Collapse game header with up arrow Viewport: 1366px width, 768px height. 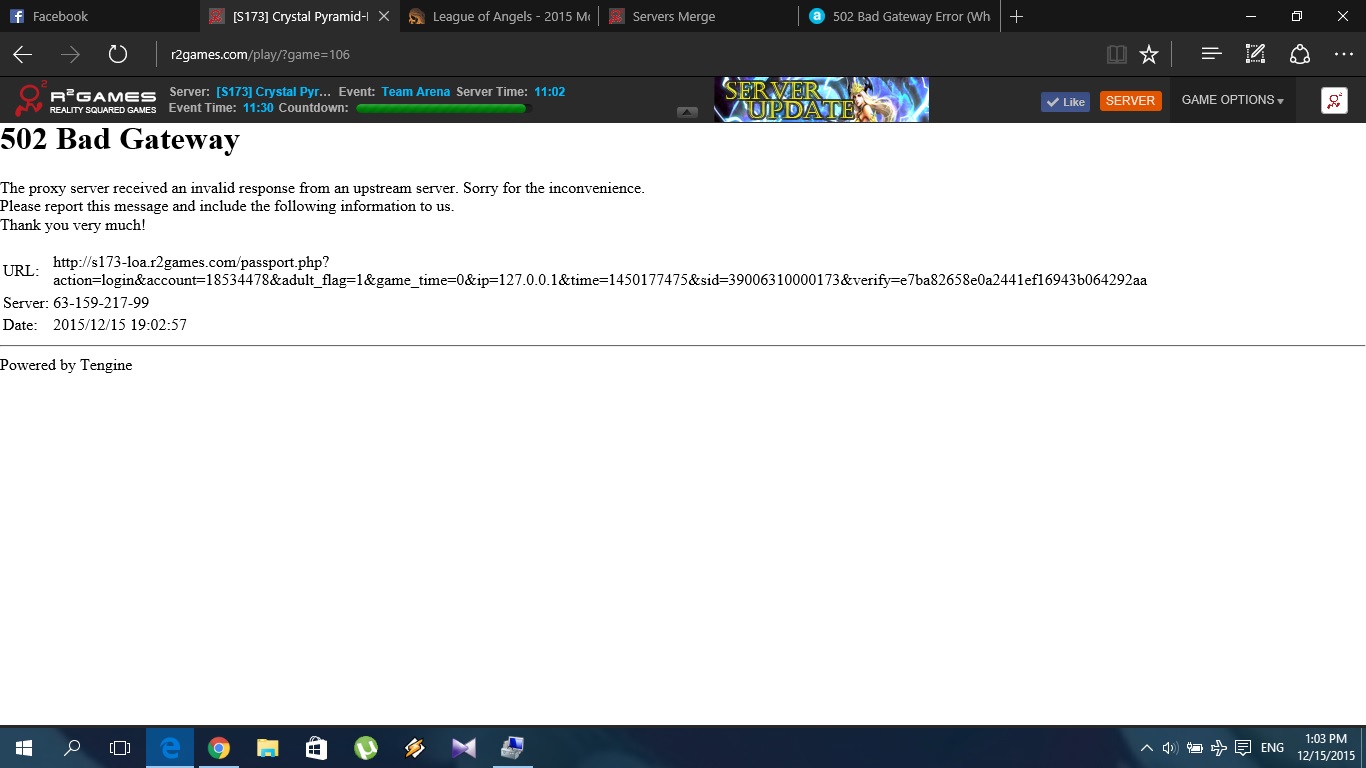pyautogui.click(x=687, y=112)
